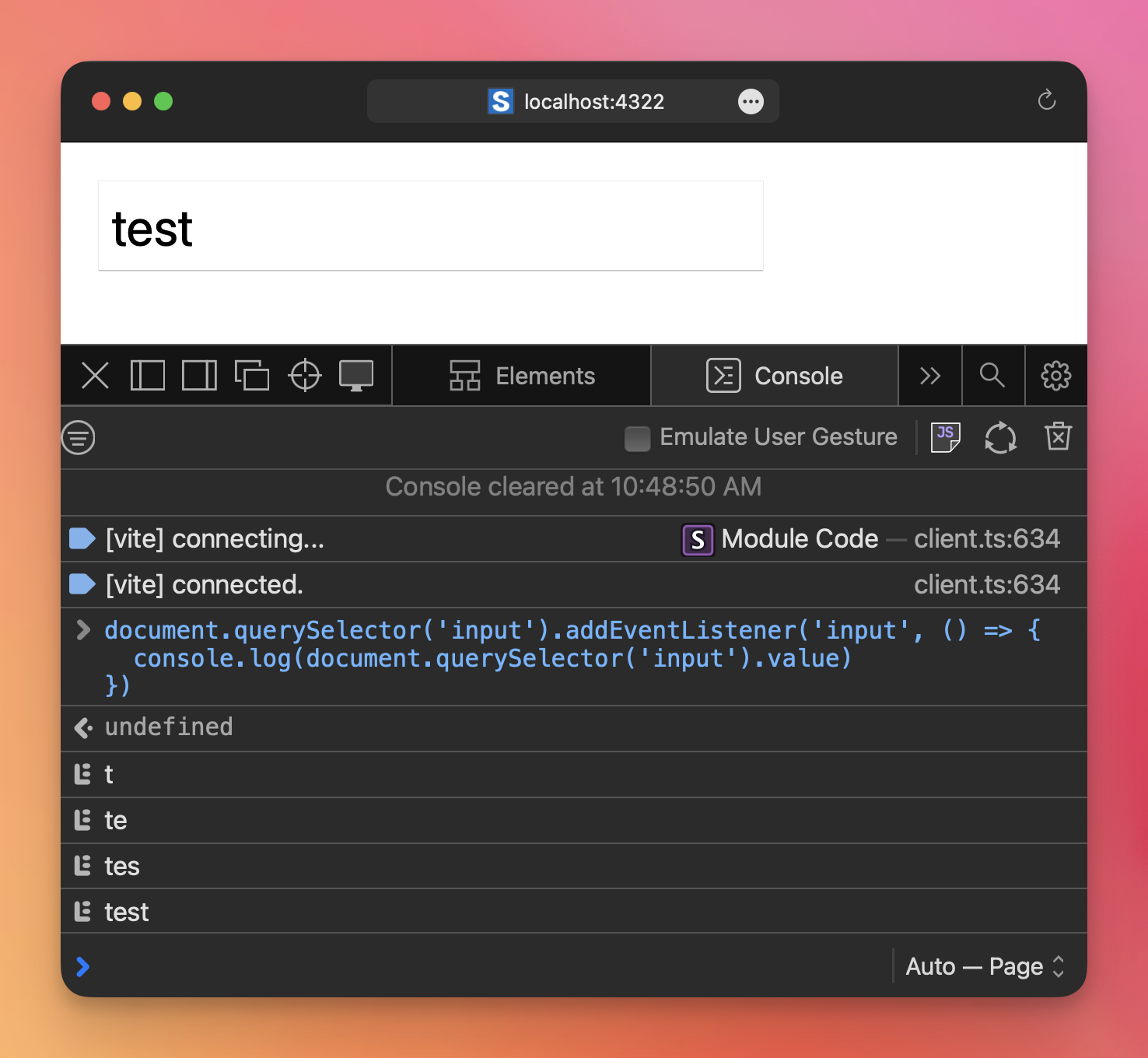The image size is (1148, 1058).
Task: Switch to the Console tab
Action: click(775, 376)
